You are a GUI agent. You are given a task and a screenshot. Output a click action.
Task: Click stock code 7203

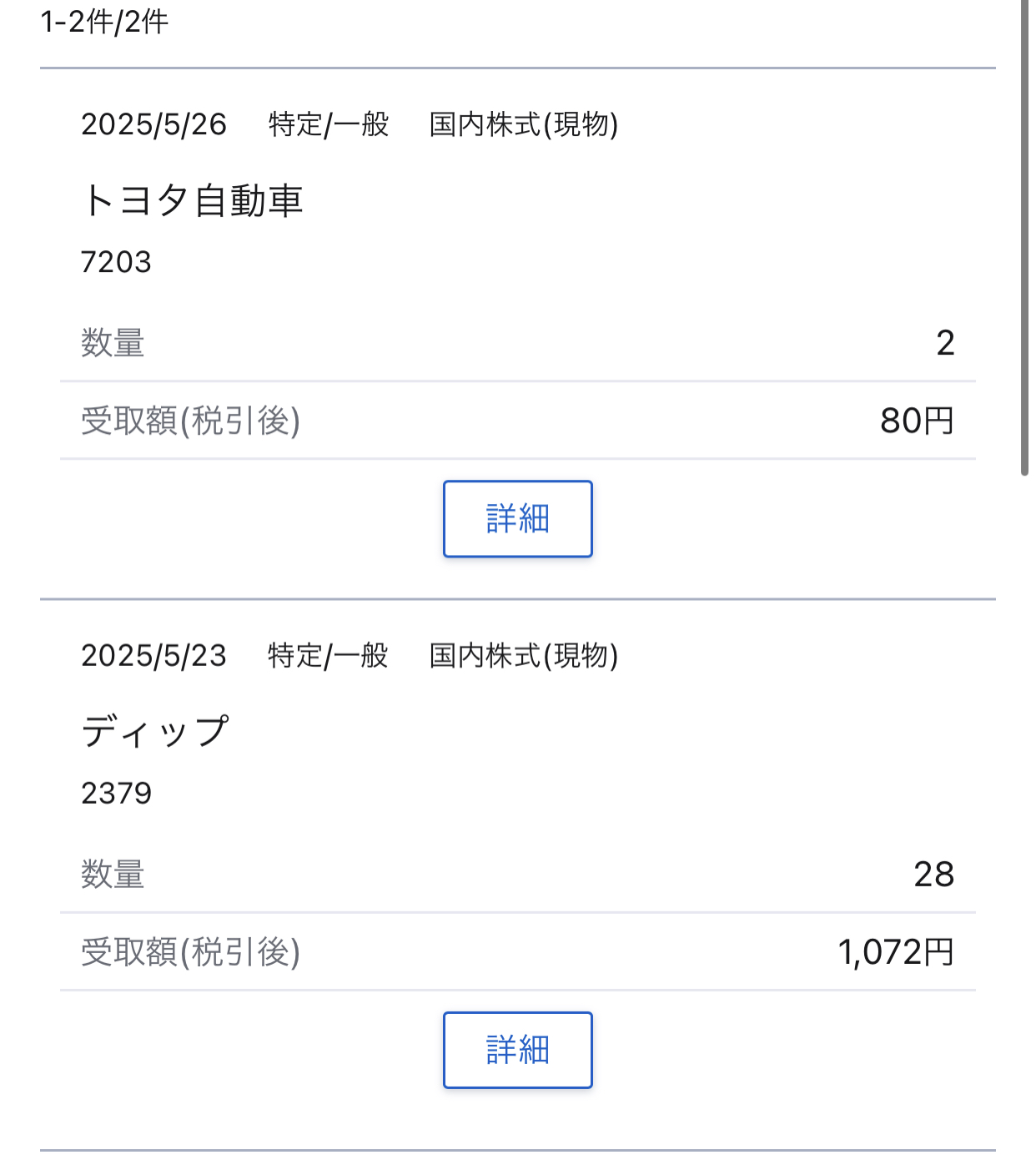pos(116,262)
